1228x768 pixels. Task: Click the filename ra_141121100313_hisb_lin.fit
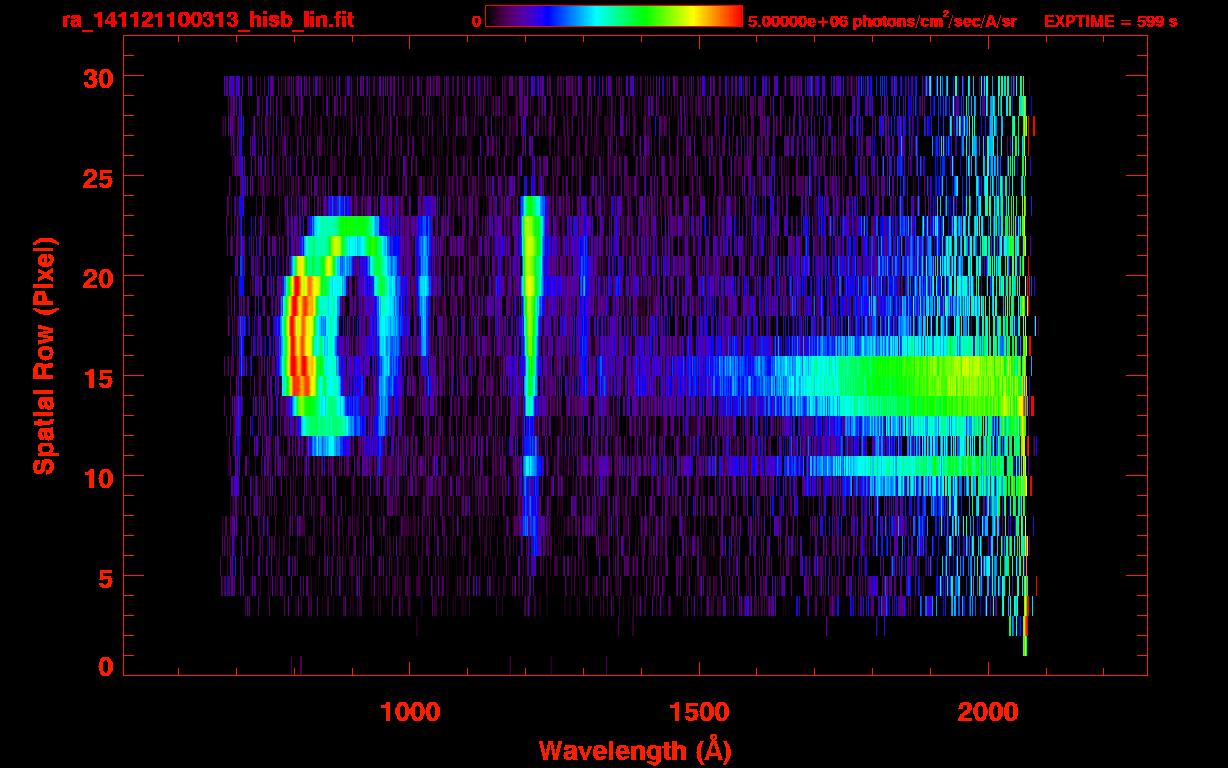[x=207, y=20]
